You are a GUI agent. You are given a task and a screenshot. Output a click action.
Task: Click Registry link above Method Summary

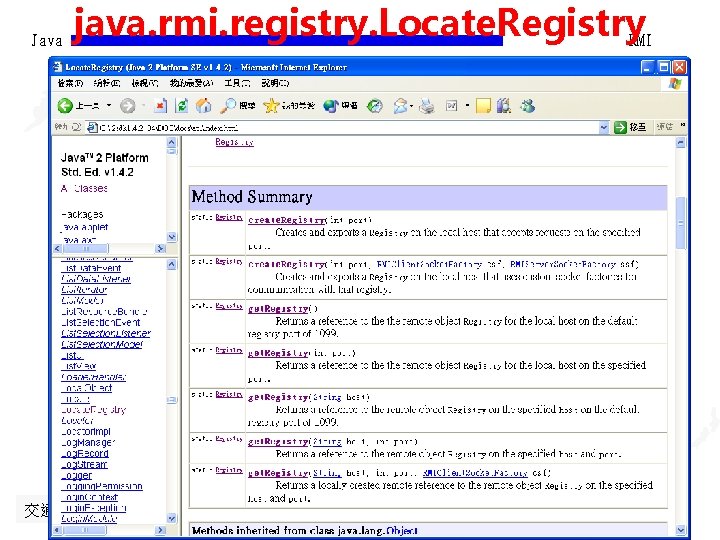pyautogui.click(x=234, y=142)
